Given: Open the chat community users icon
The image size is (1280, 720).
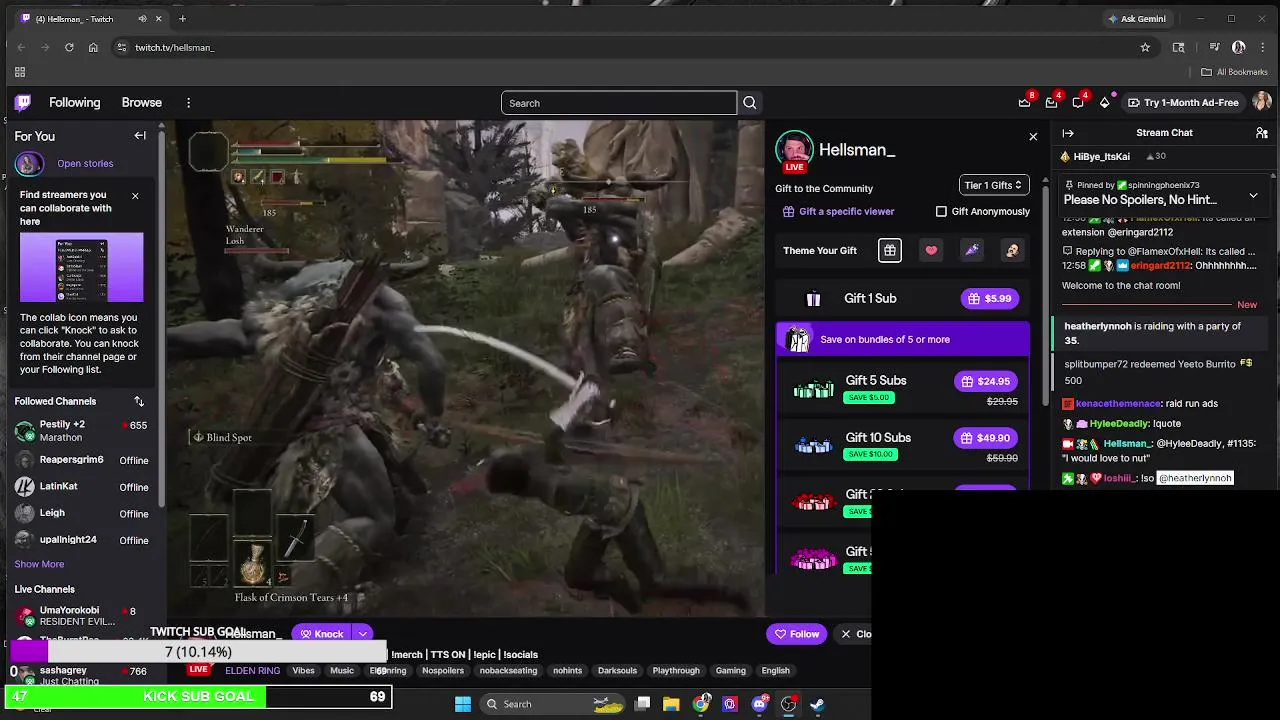Looking at the screenshot, I should click(x=1262, y=133).
